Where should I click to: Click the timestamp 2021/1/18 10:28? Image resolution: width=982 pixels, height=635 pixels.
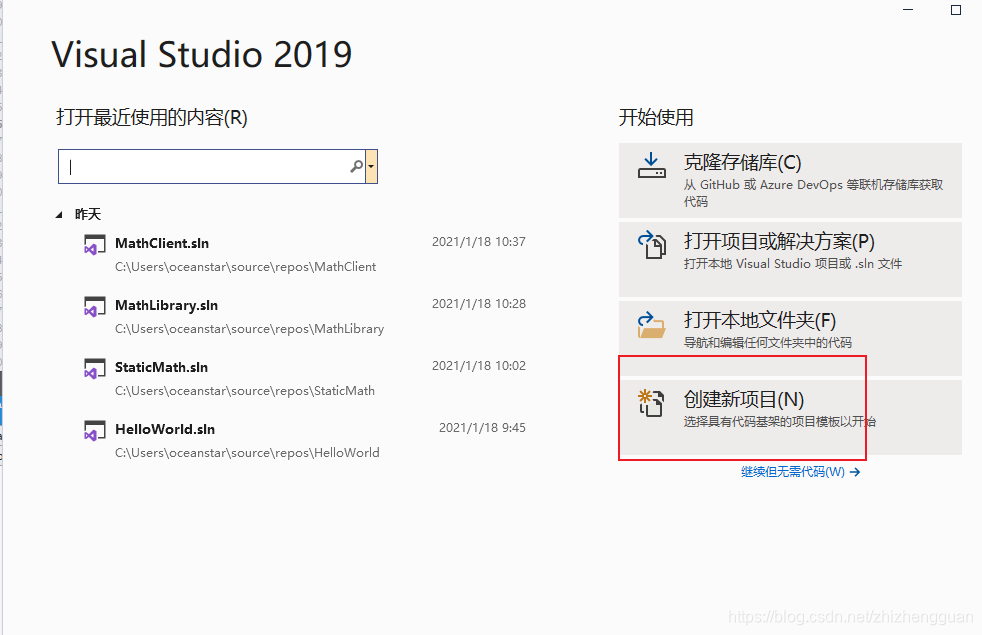478,304
